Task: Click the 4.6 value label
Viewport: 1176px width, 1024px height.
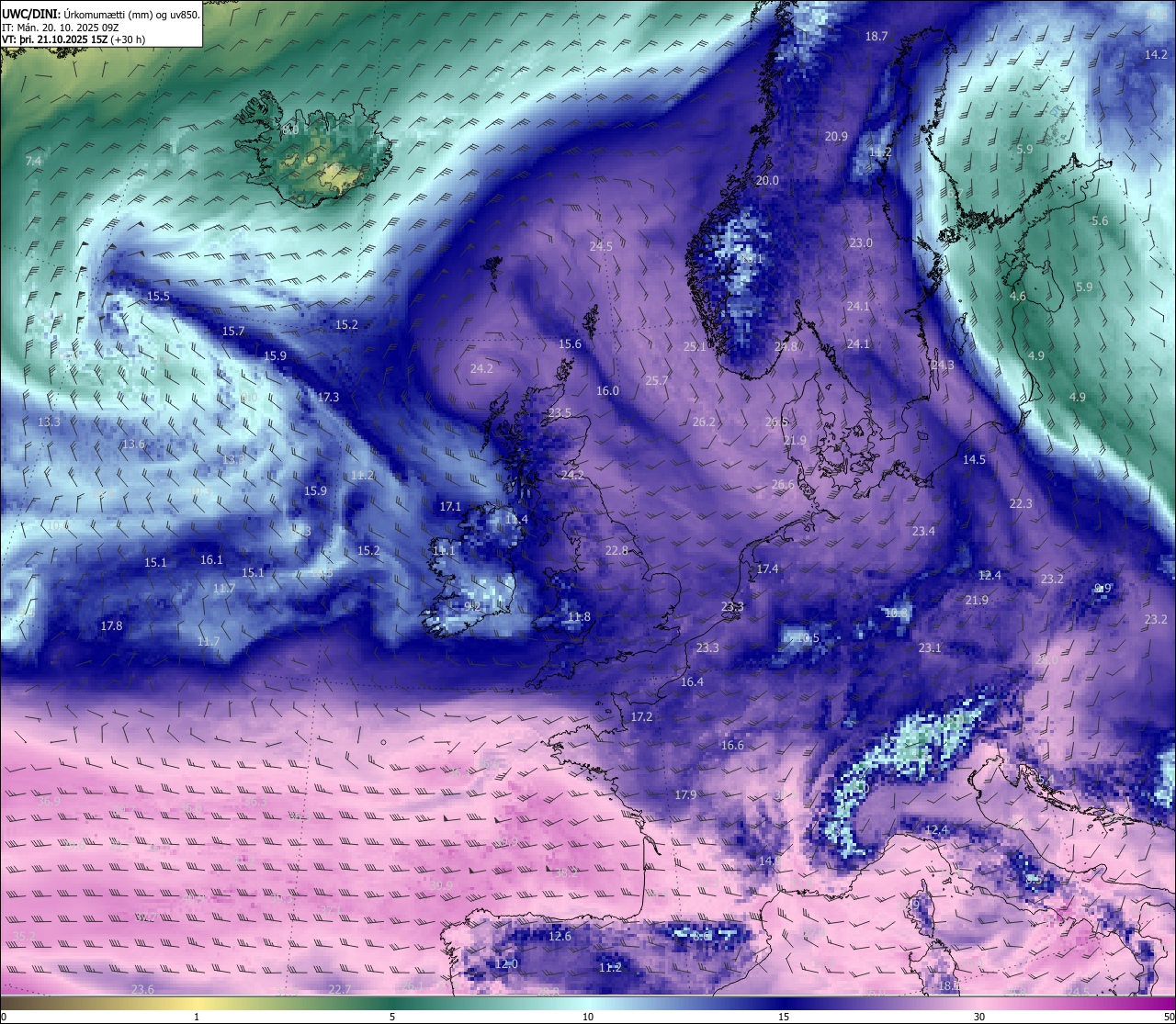Action: (x=1018, y=297)
